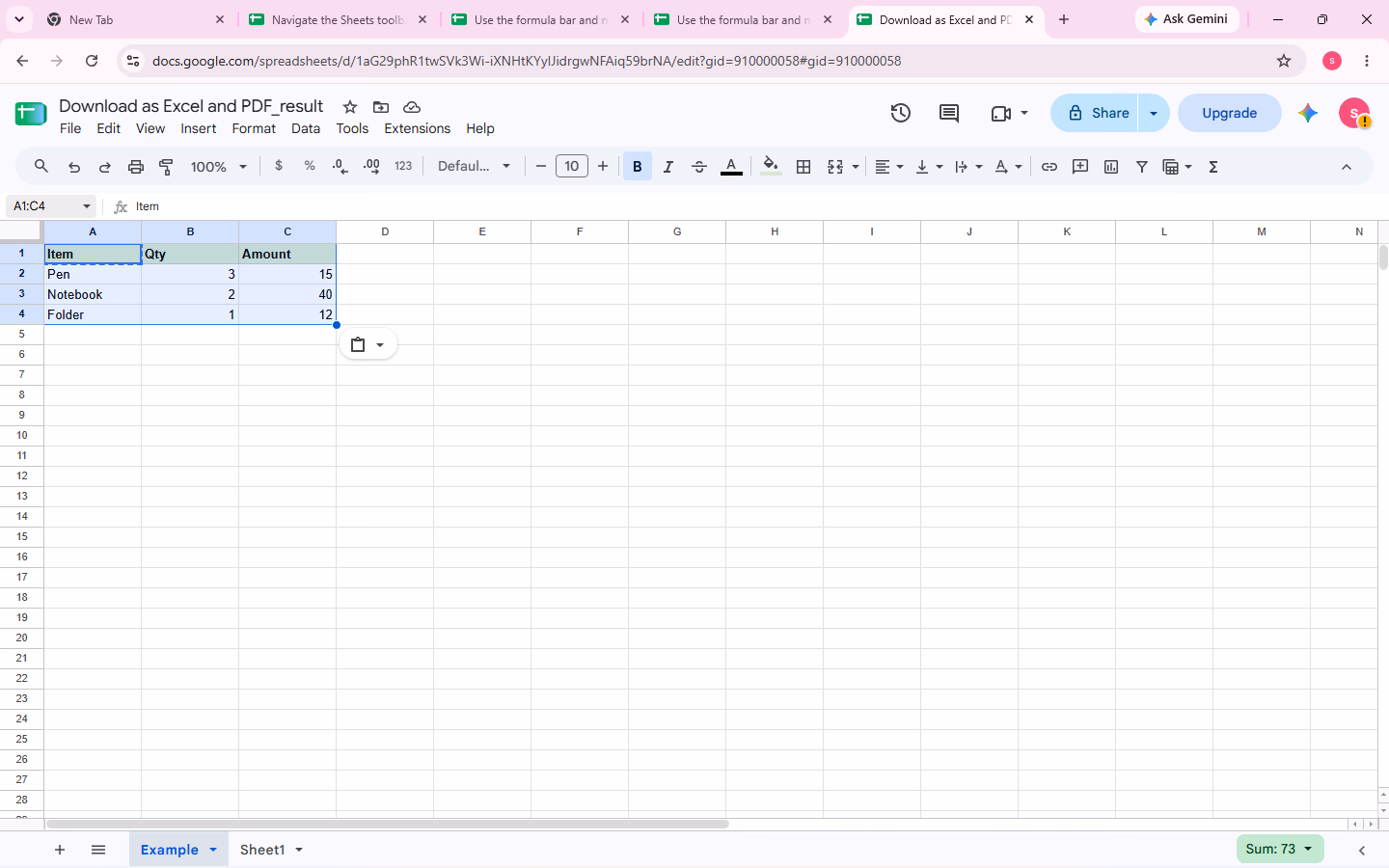Redo the last action

click(x=105, y=167)
